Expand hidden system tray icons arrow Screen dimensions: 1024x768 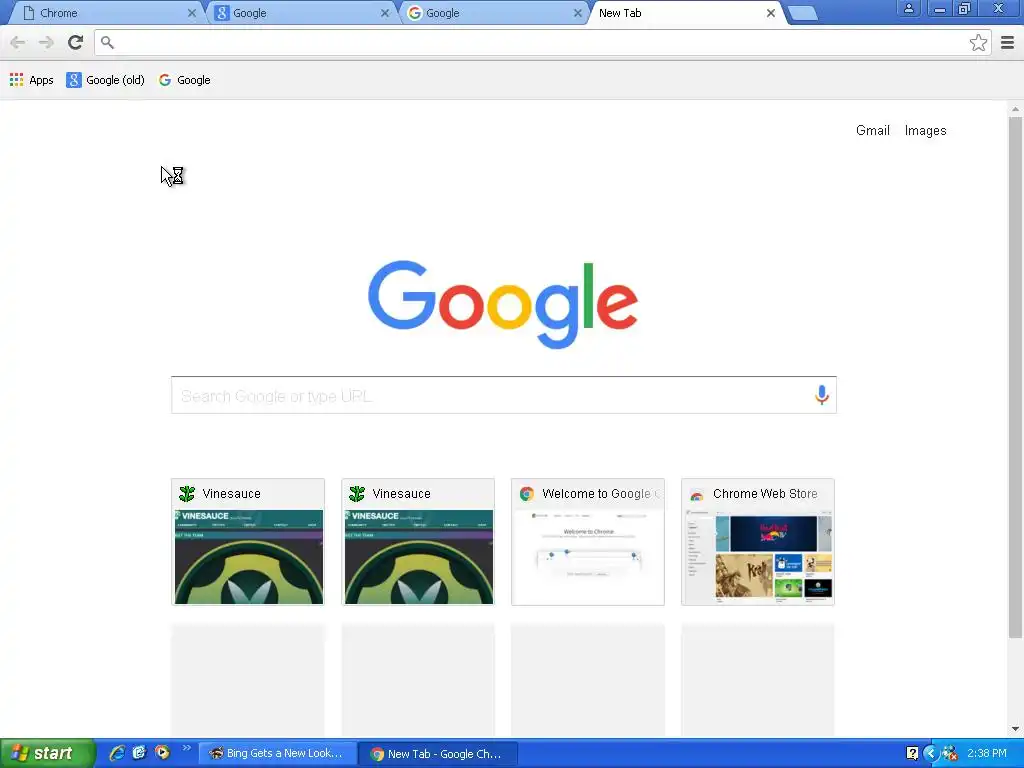(931, 754)
